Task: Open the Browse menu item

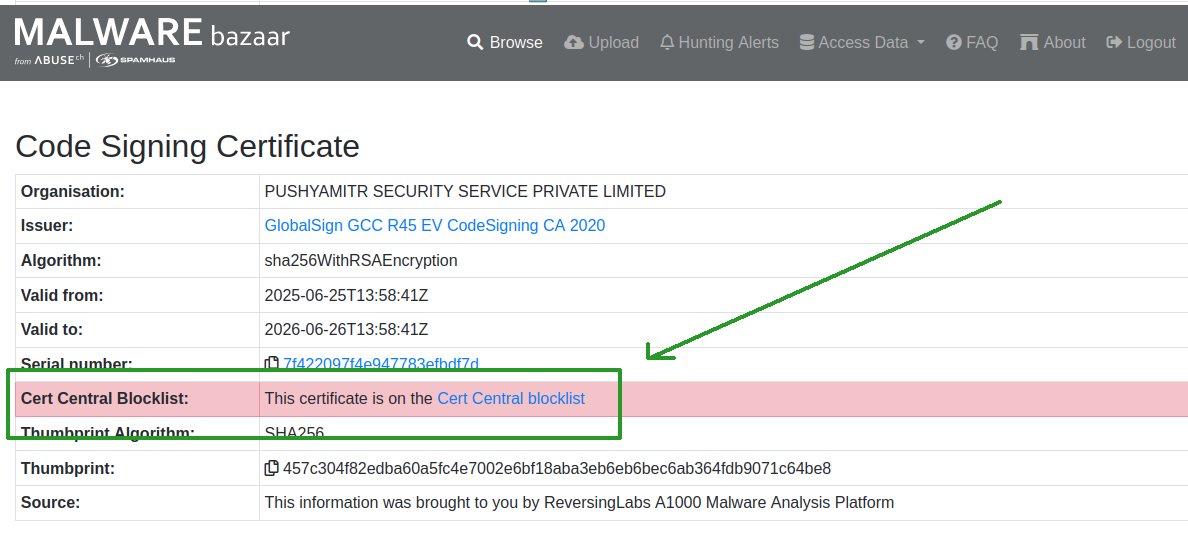Action: click(x=505, y=42)
